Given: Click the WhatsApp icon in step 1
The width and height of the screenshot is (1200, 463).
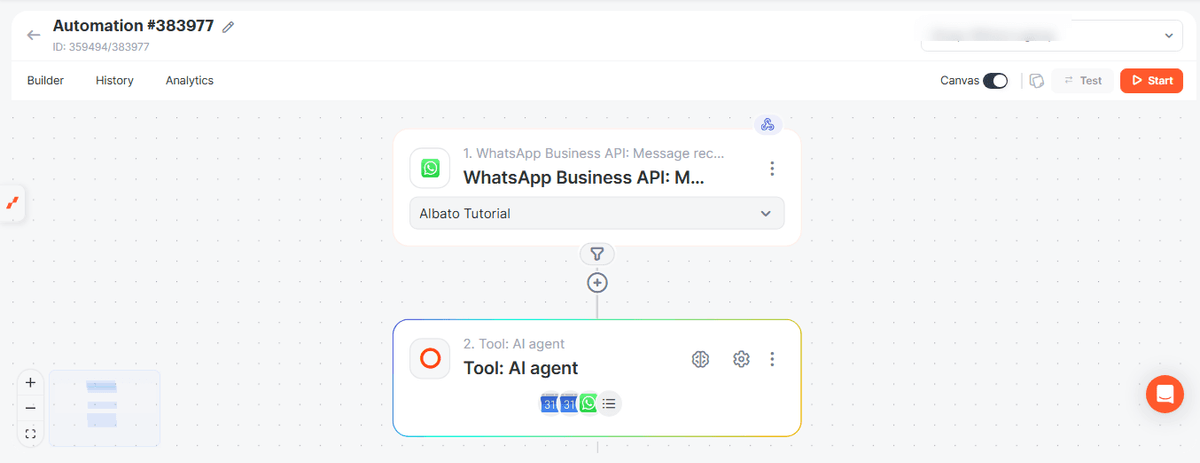Looking at the screenshot, I should [x=430, y=168].
